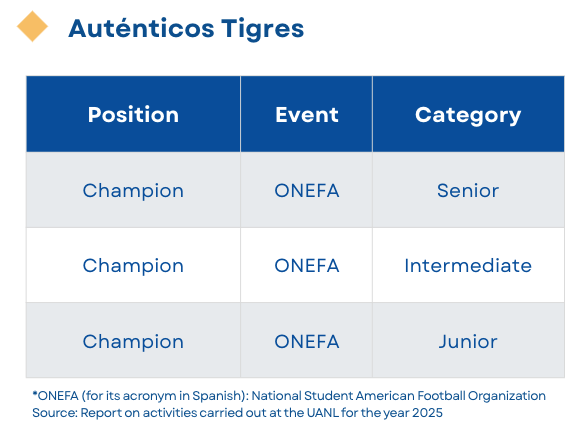
Task: Click the Senior category cell
Action: point(468,191)
